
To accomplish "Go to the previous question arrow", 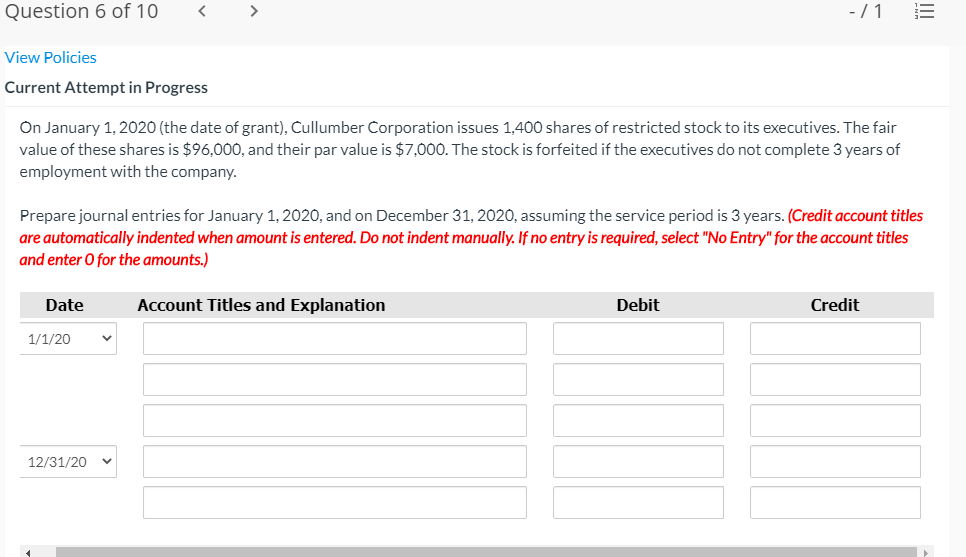I will tap(201, 11).
